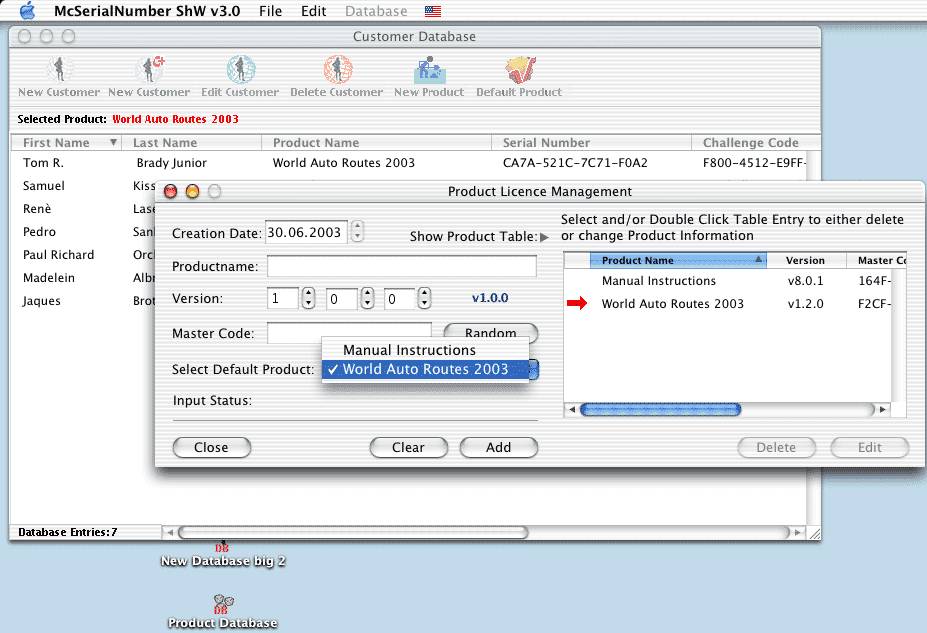Click the Random master code button
This screenshot has width=927, height=633.
pyautogui.click(x=490, y=333)
